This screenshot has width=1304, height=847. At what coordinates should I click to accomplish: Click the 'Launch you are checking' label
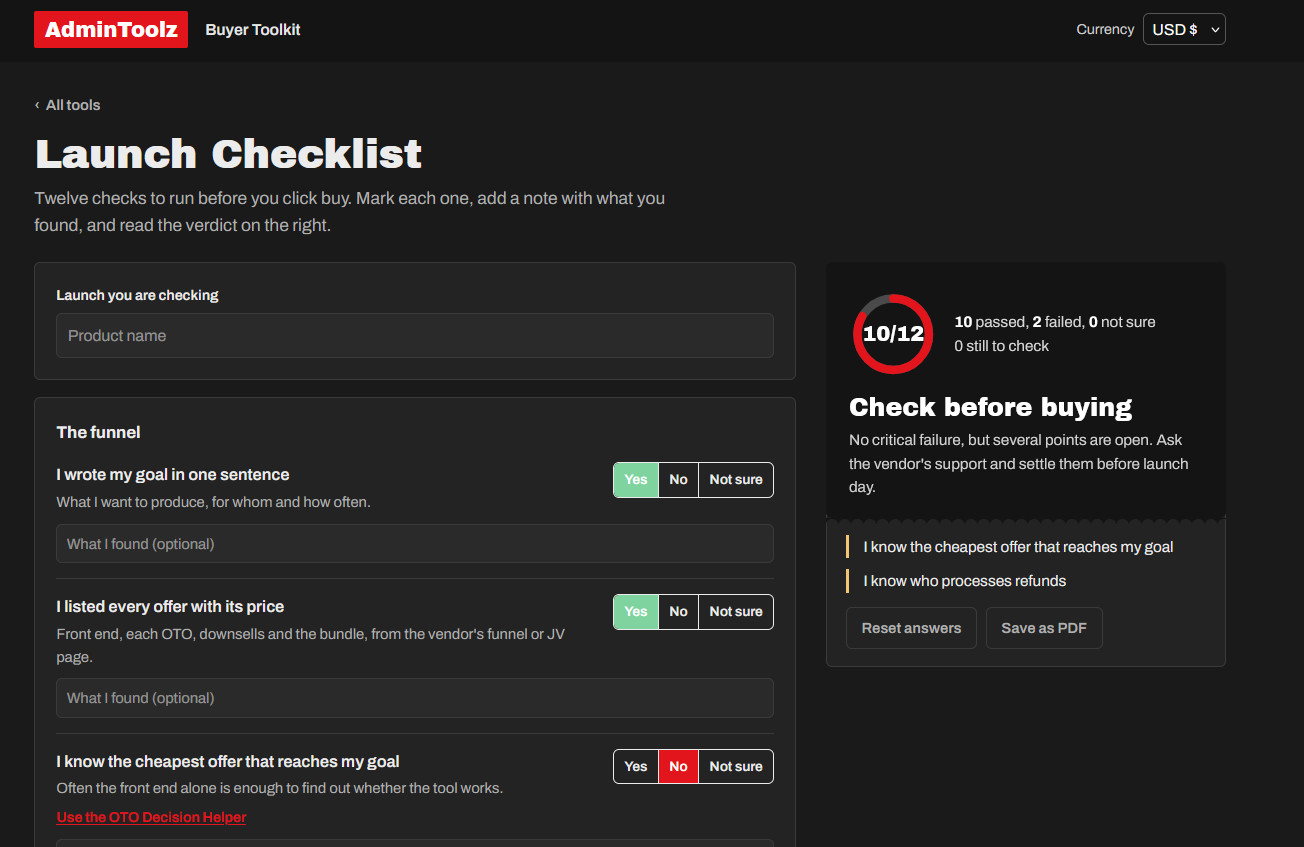tap(137, 295)
